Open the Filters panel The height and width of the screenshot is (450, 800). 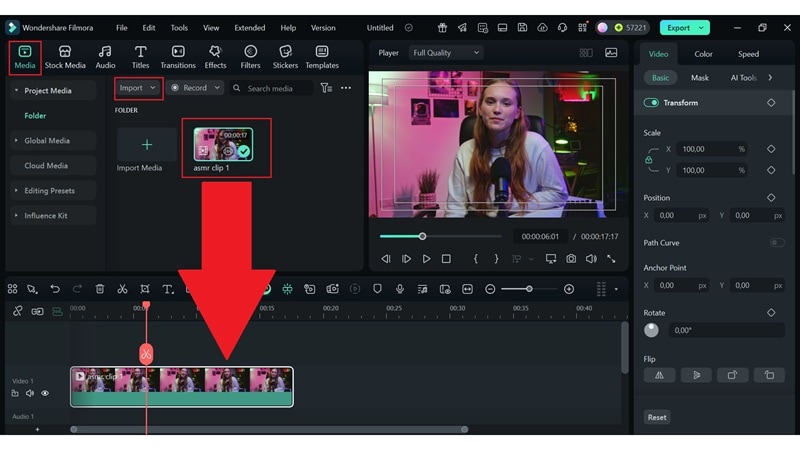250,57
